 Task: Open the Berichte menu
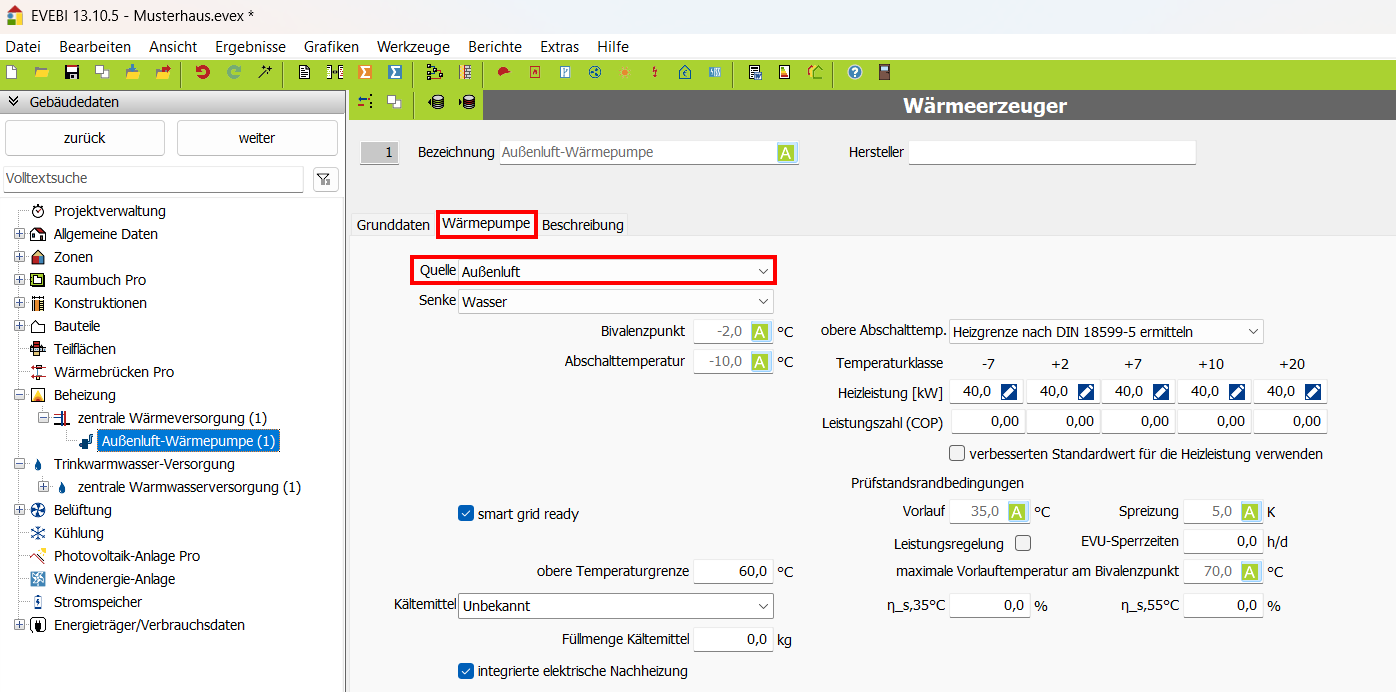494,47
